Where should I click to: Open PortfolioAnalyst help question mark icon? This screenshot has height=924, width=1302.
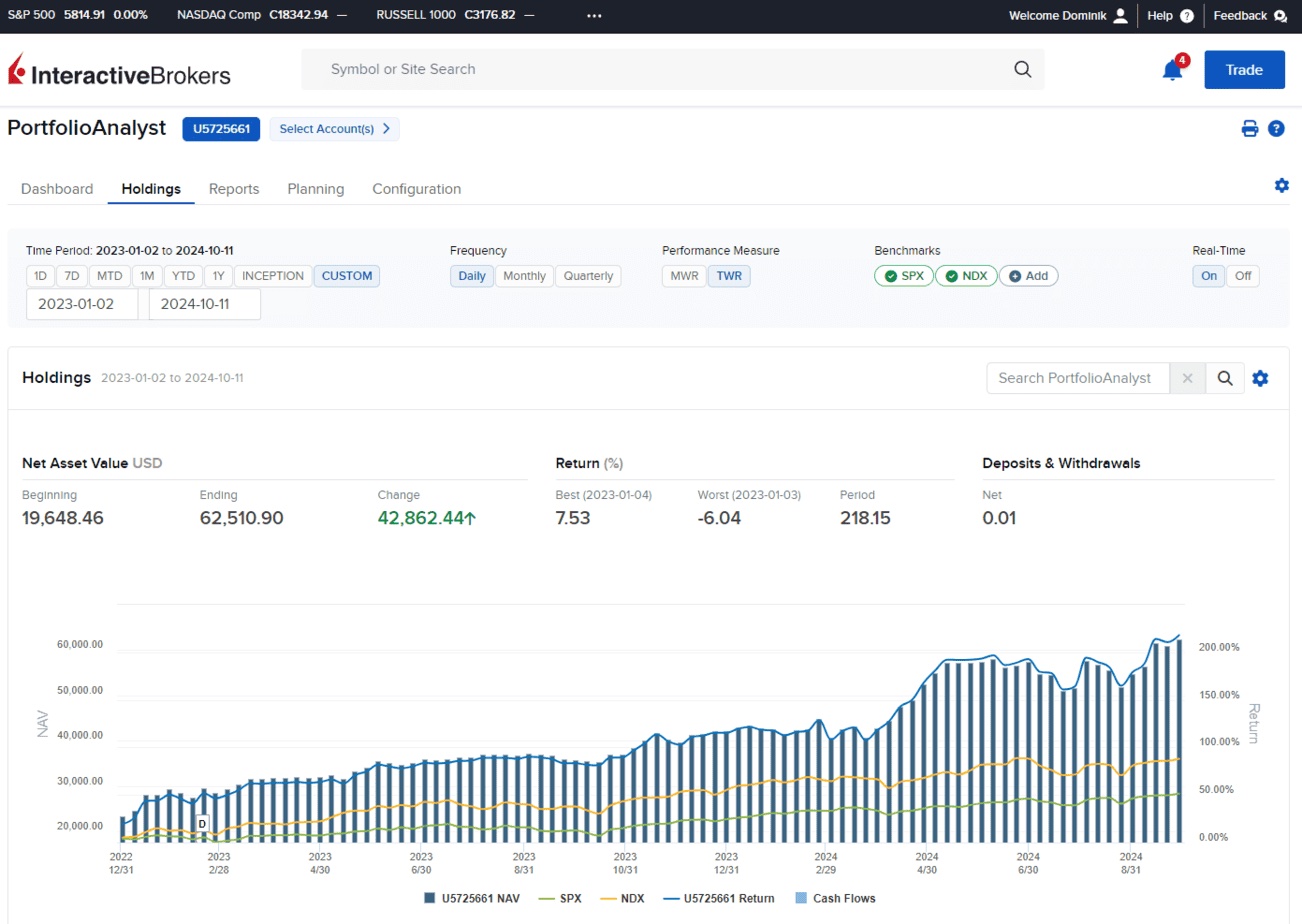tap(1276, 128)
